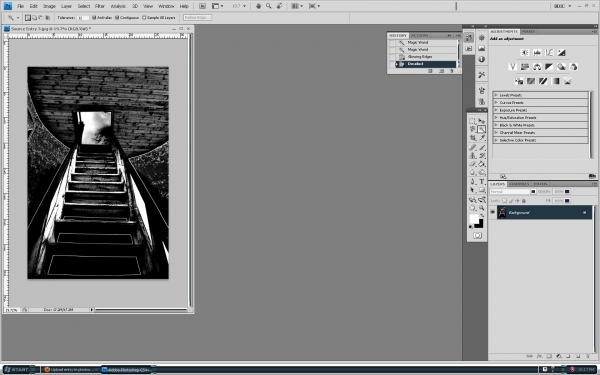Image resolution: width=600 pixels, height=375 pixels.
Task: Expand the Levels Presets list
Action: tap(496, 95)
